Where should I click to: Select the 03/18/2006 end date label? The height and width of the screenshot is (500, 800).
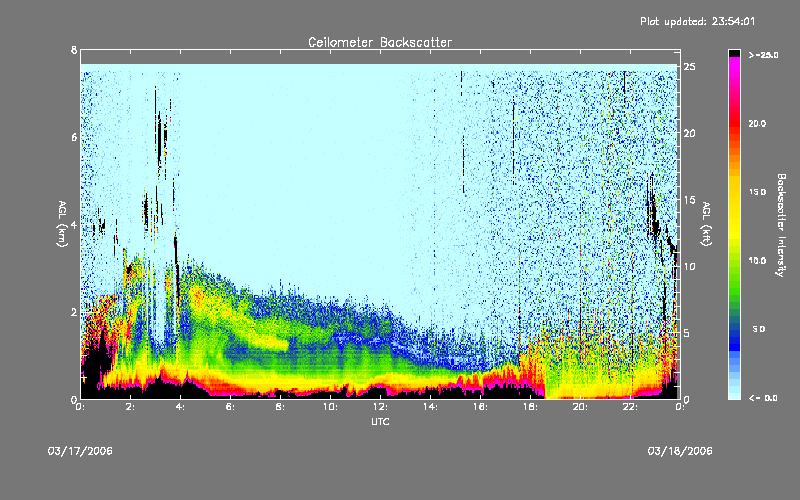[x=680, y=451]
